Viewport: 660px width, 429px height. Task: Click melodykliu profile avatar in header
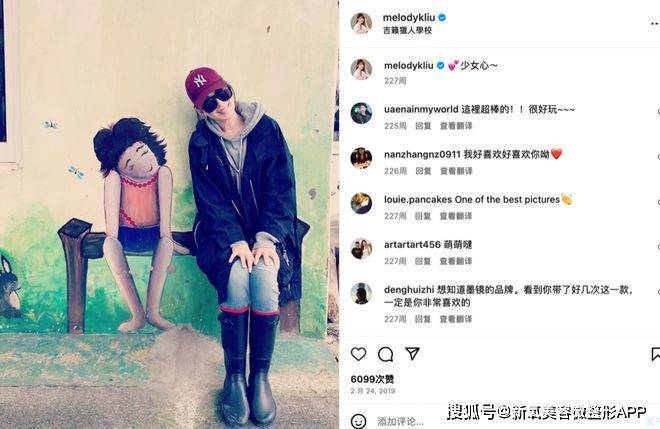click(361, 23)
